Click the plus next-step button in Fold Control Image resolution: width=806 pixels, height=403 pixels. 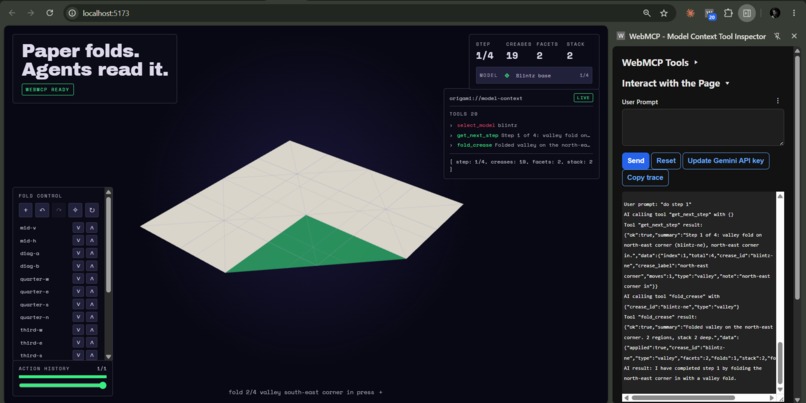pyautogui.click(x=26, y=210)
